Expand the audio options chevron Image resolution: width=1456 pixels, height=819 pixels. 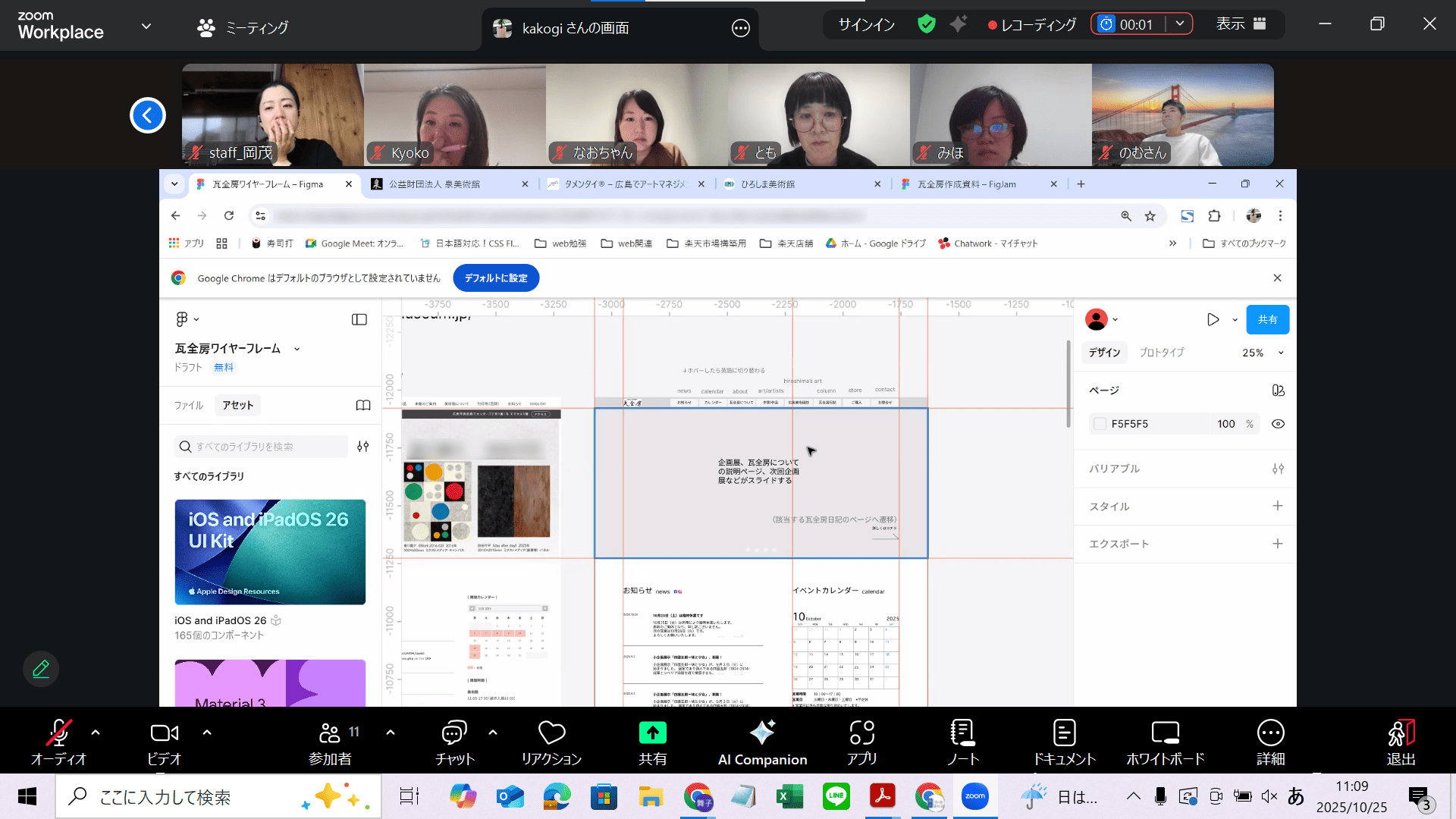96,733
